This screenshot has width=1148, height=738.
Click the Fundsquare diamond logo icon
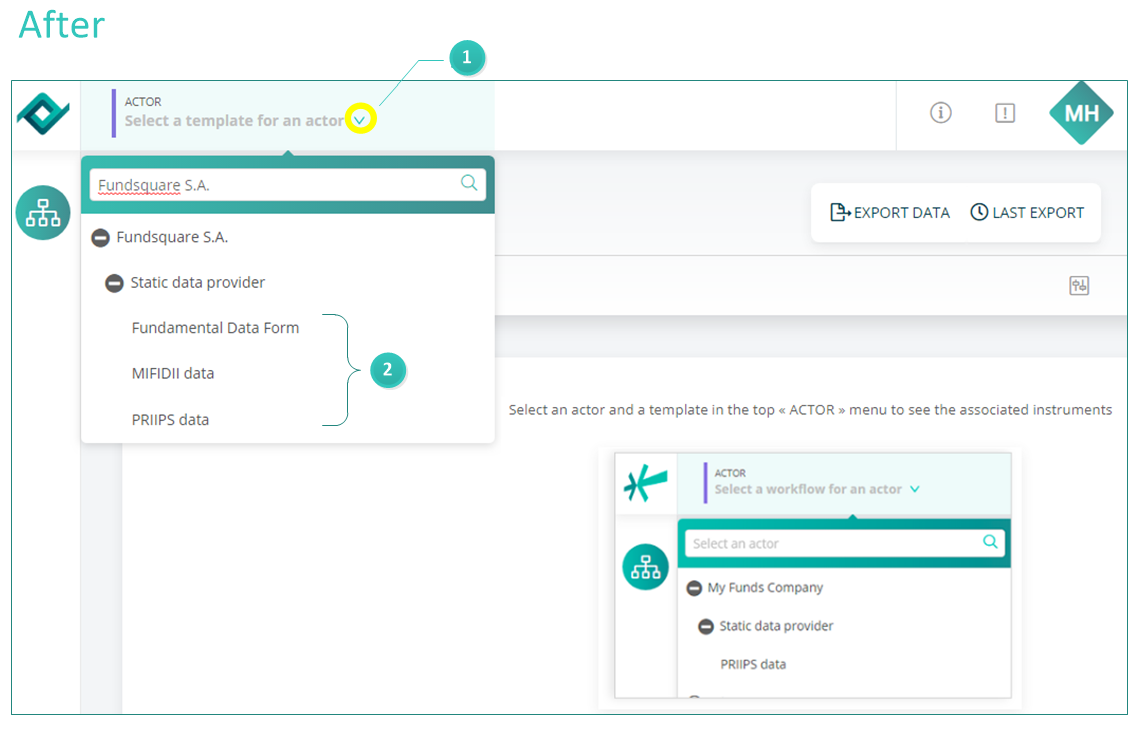43,113
